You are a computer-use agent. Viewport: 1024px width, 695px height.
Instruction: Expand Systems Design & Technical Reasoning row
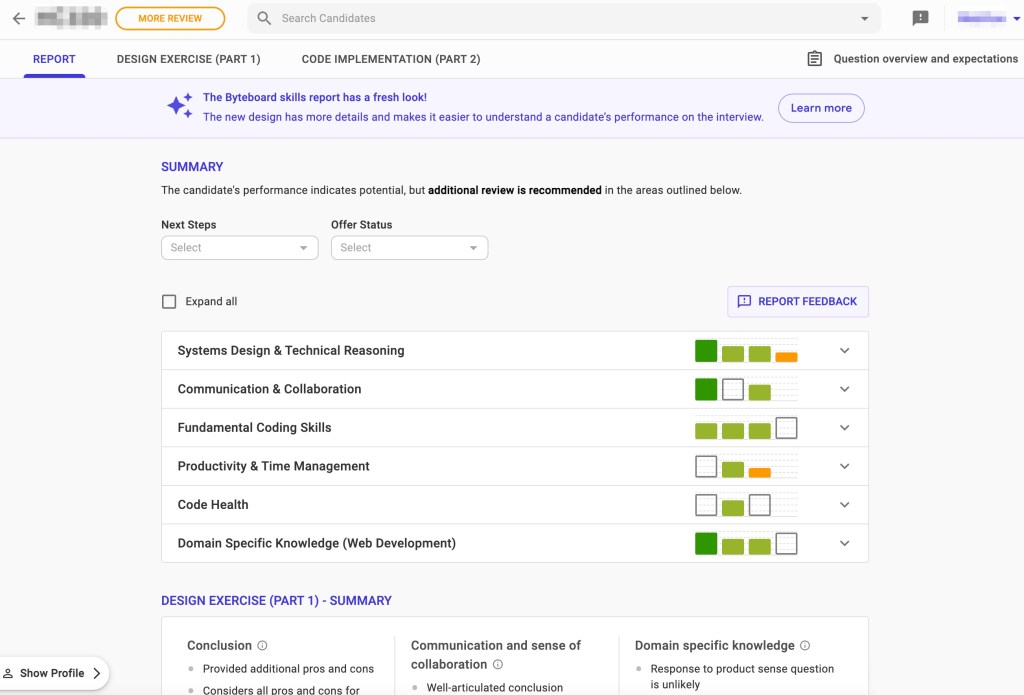(x=844, y=351)
